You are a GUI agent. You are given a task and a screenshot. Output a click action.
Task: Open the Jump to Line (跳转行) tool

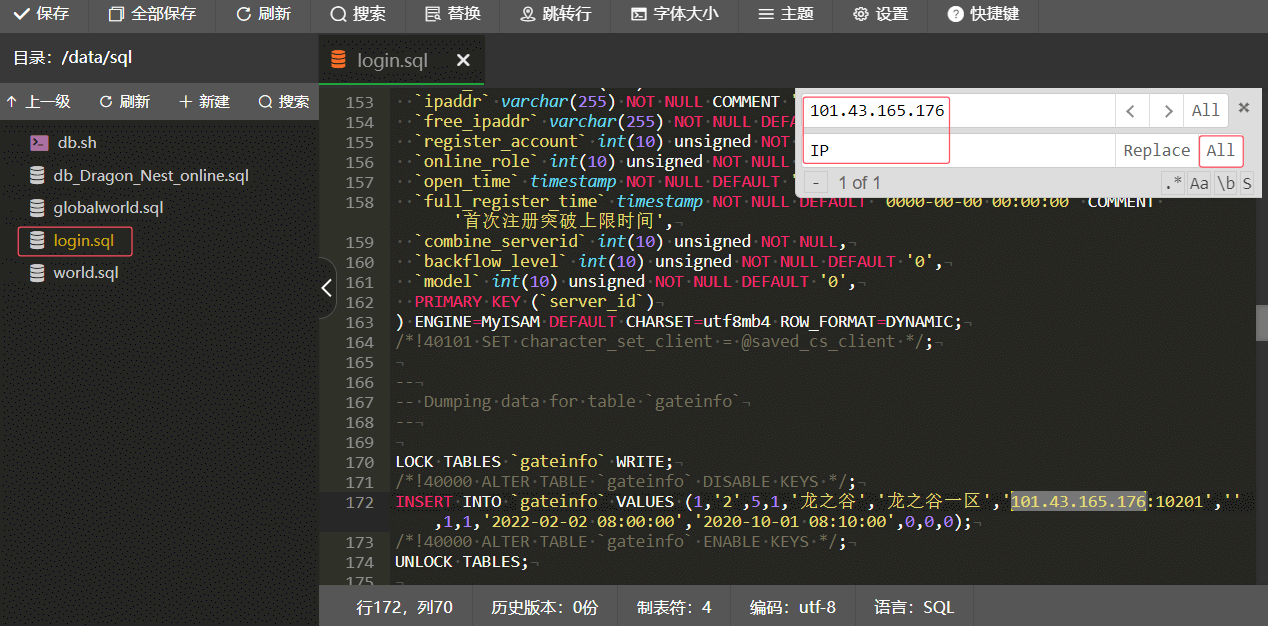555,14
